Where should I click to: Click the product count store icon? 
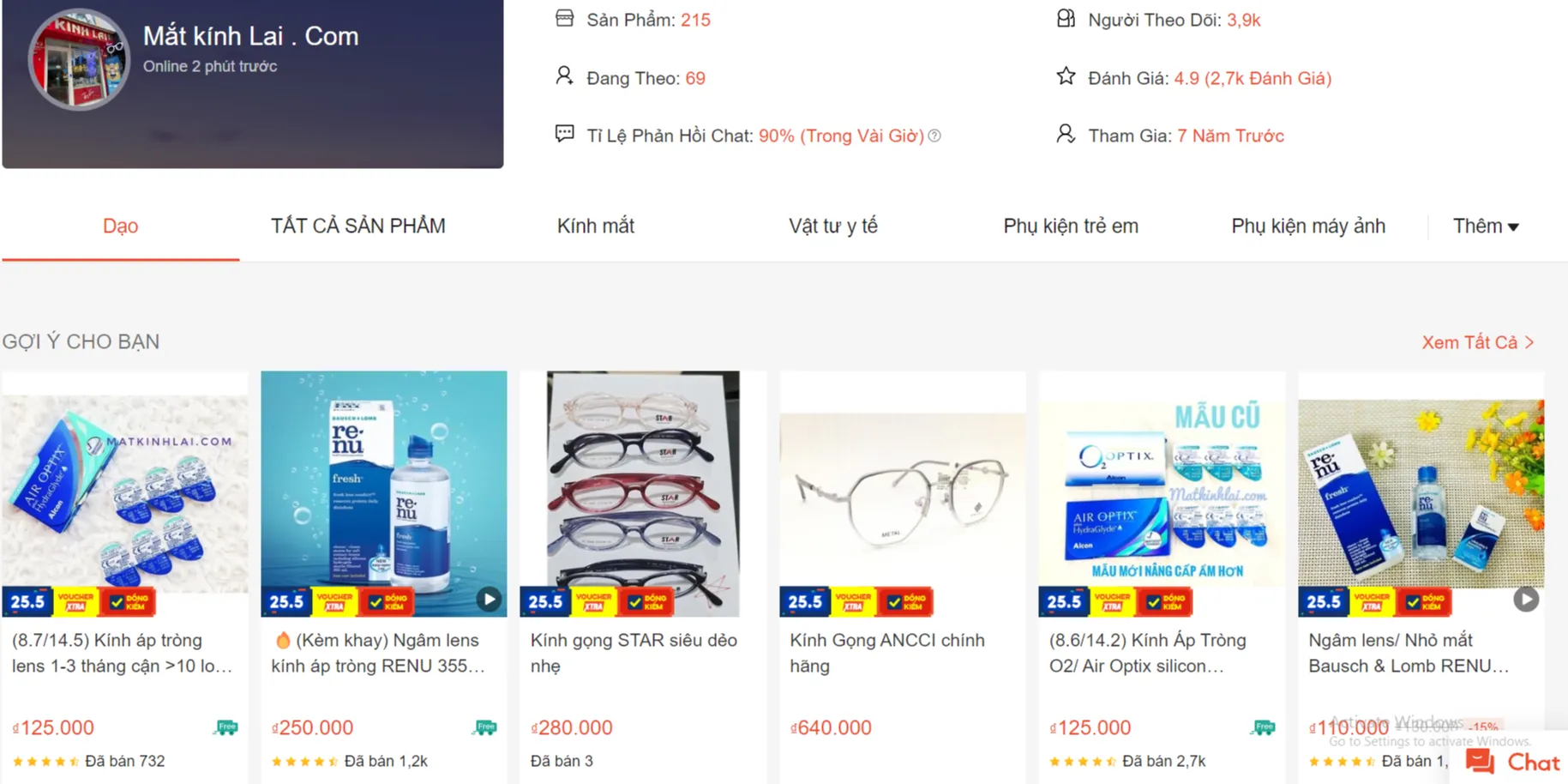coord(564,19)
